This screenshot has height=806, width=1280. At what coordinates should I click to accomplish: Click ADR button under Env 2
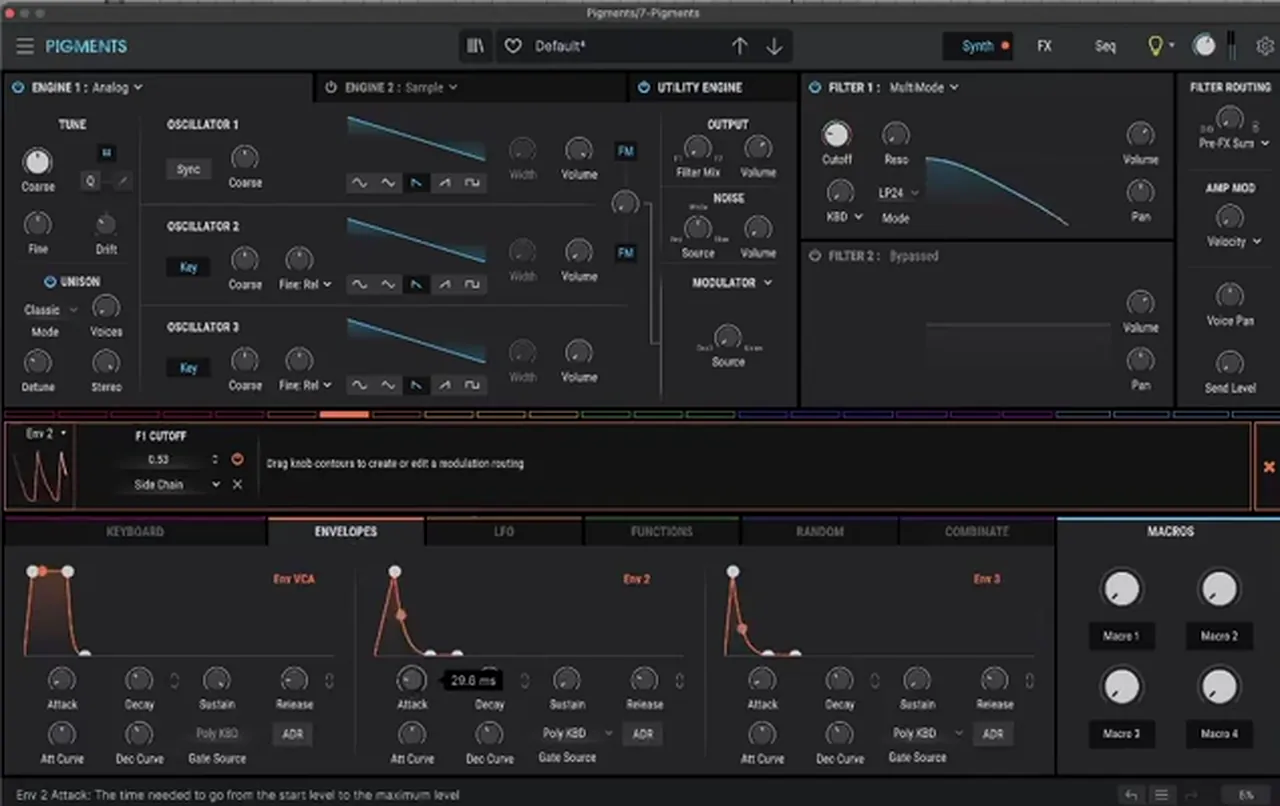643,734
